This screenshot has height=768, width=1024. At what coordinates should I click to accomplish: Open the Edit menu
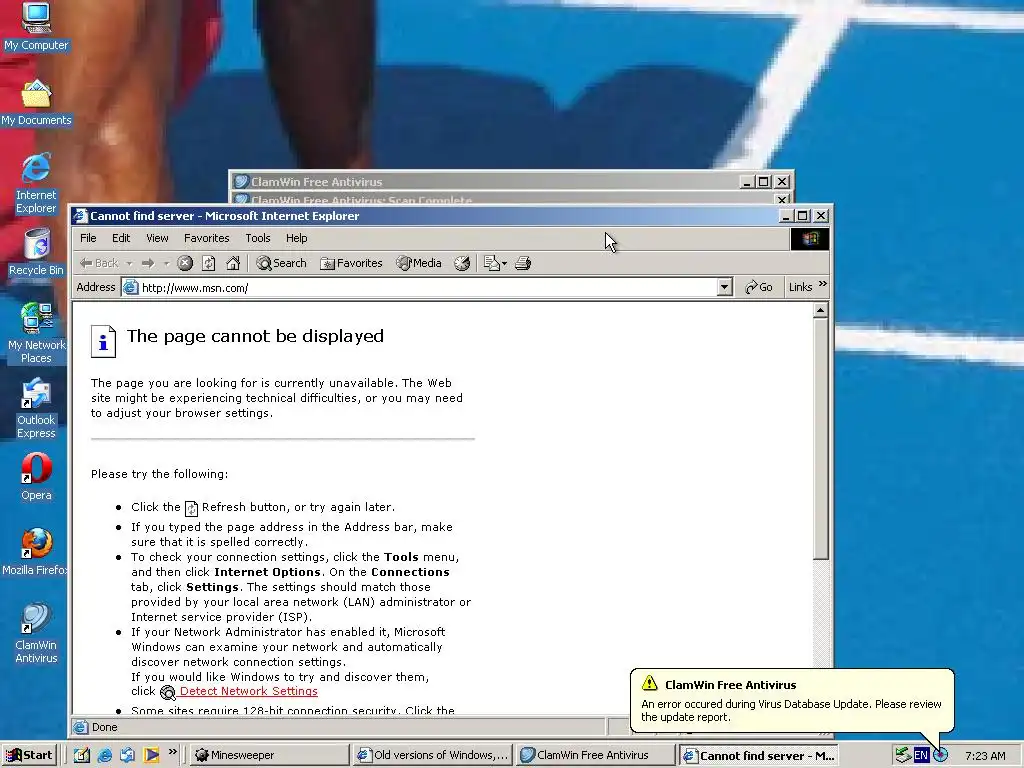[121, 238]
